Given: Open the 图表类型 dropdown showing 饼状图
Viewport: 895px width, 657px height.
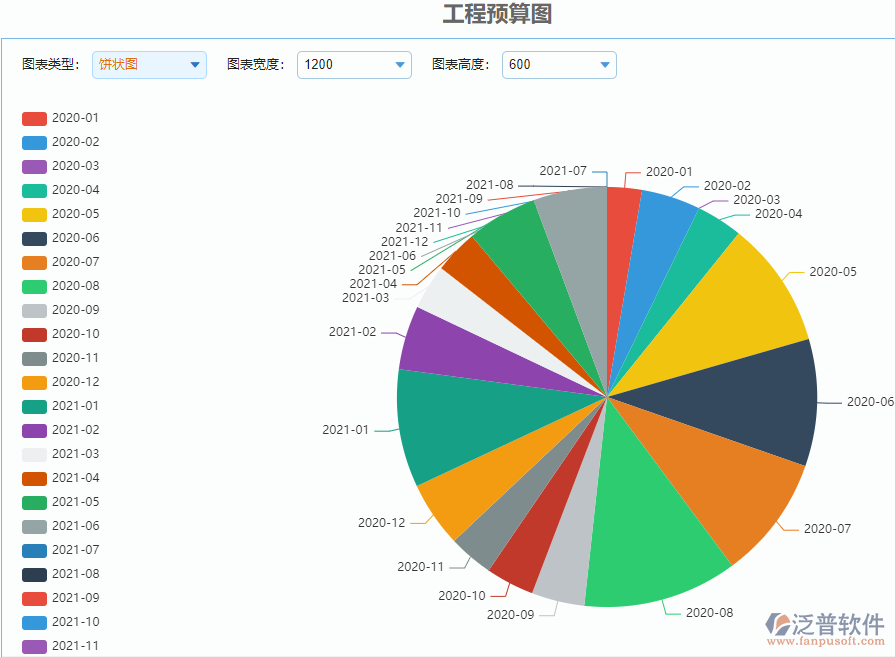Looking at the screenshot, I should click(x=148, y=64).
